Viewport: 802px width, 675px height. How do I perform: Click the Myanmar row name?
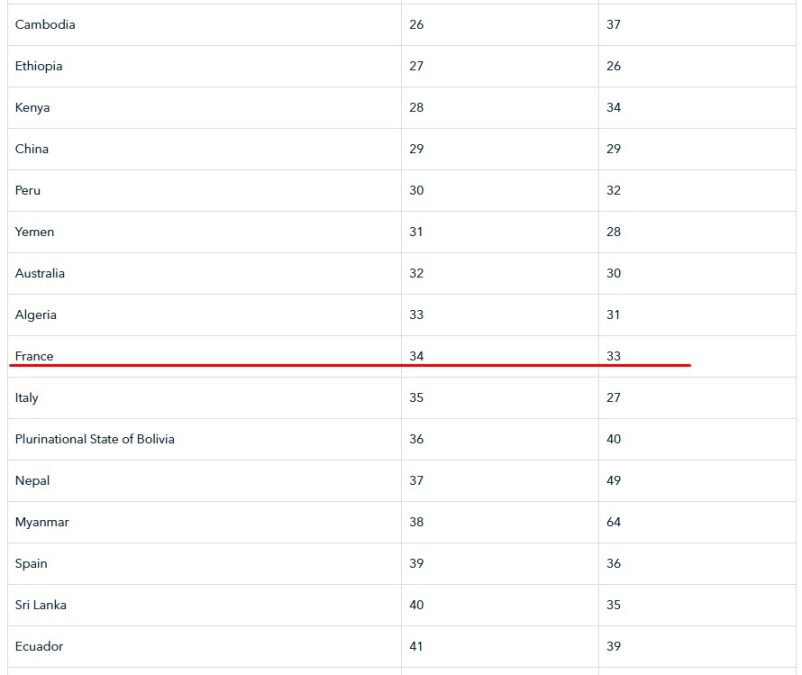coord(42,522)
